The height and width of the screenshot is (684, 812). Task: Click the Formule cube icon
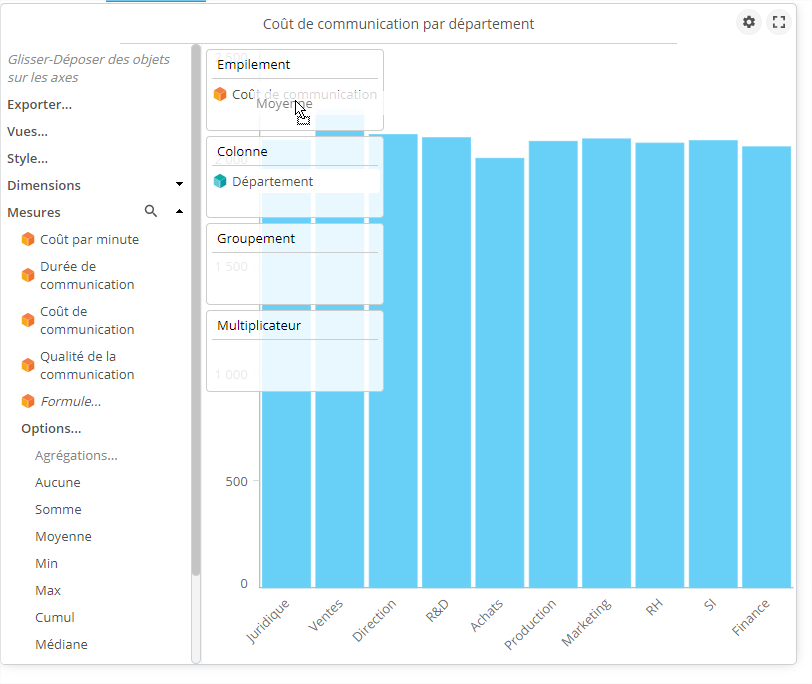pos(28,402)
